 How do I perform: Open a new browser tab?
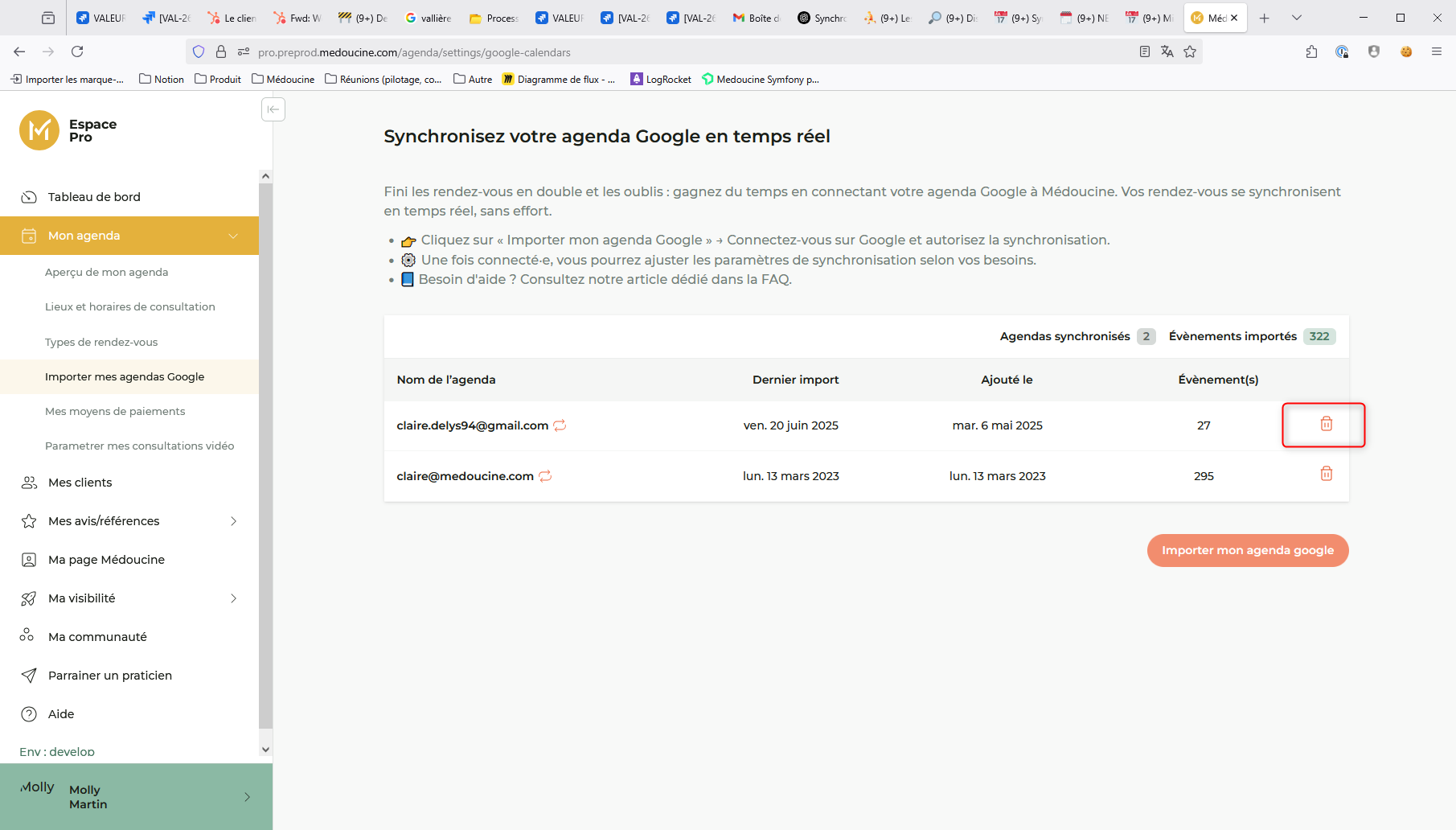click(x=1264, y=18)
